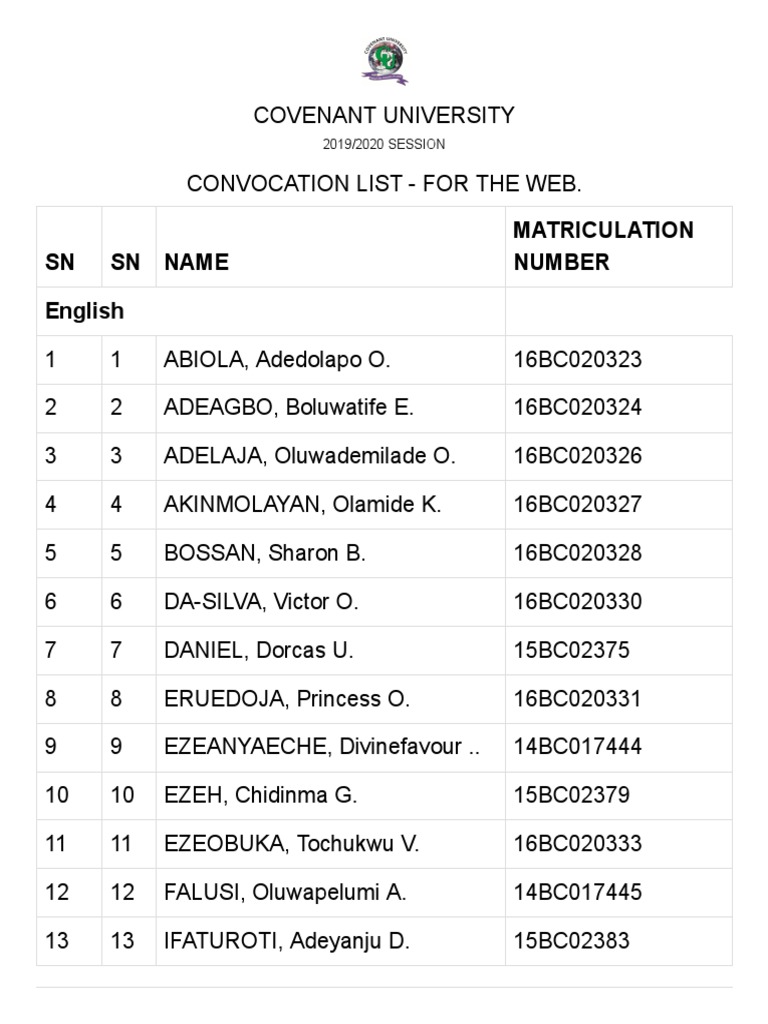The width and height of the screenshot is (768, 1024).
Task: Click matriculation number 16BC020327
Action: click(x=577, y=505)
